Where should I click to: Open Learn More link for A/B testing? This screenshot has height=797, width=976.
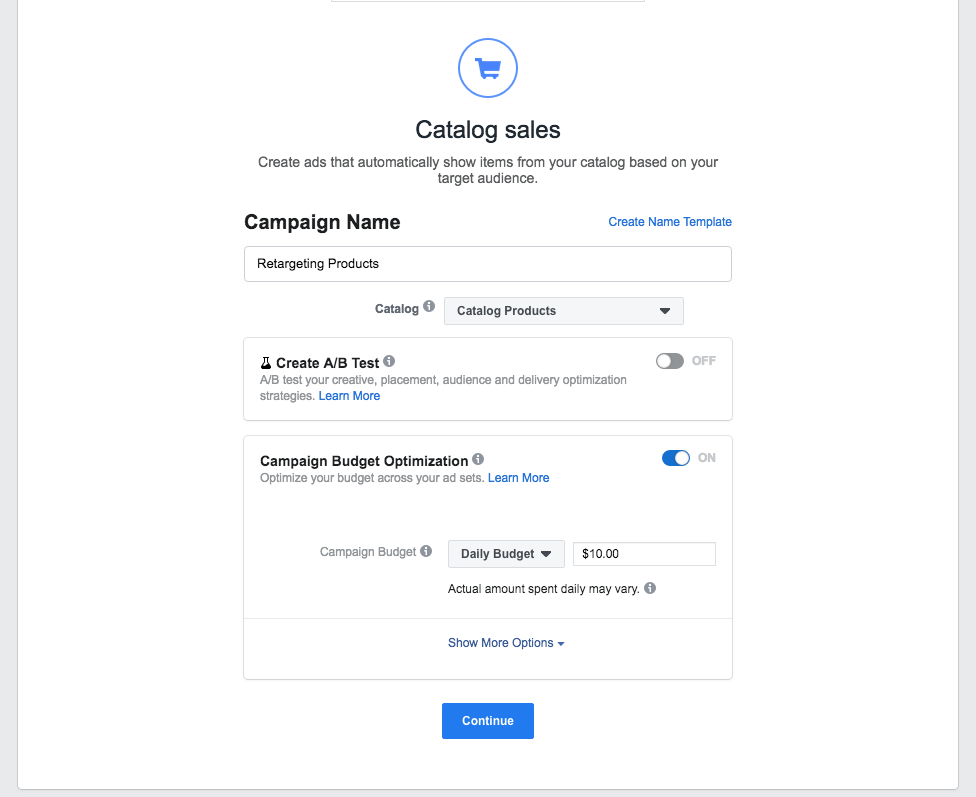349,396
